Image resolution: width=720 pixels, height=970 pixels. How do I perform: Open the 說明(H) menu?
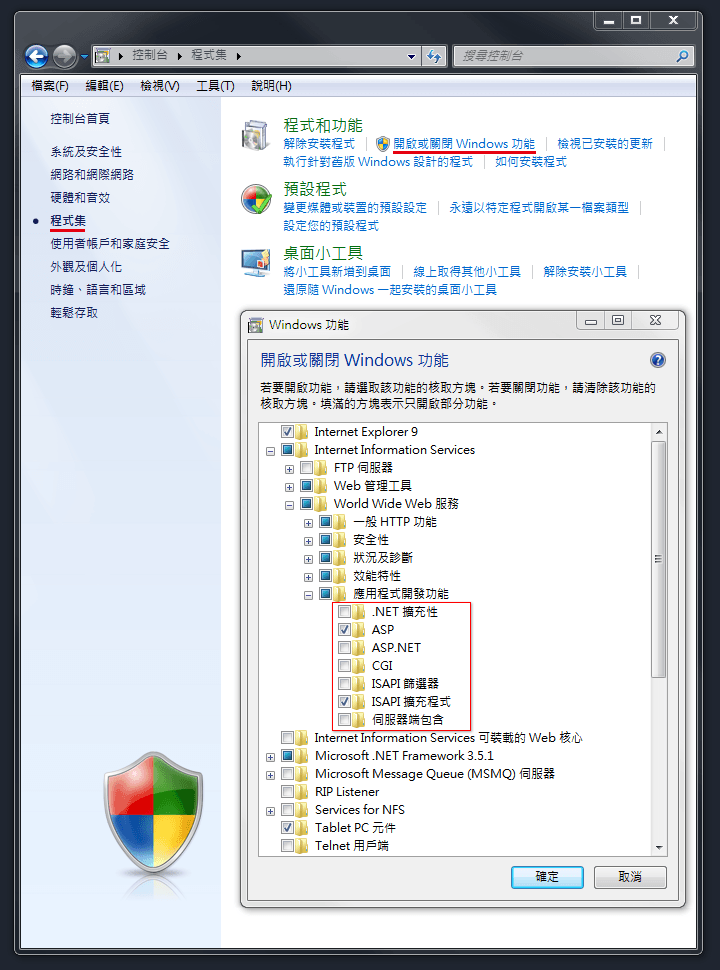tap(271, 86)
